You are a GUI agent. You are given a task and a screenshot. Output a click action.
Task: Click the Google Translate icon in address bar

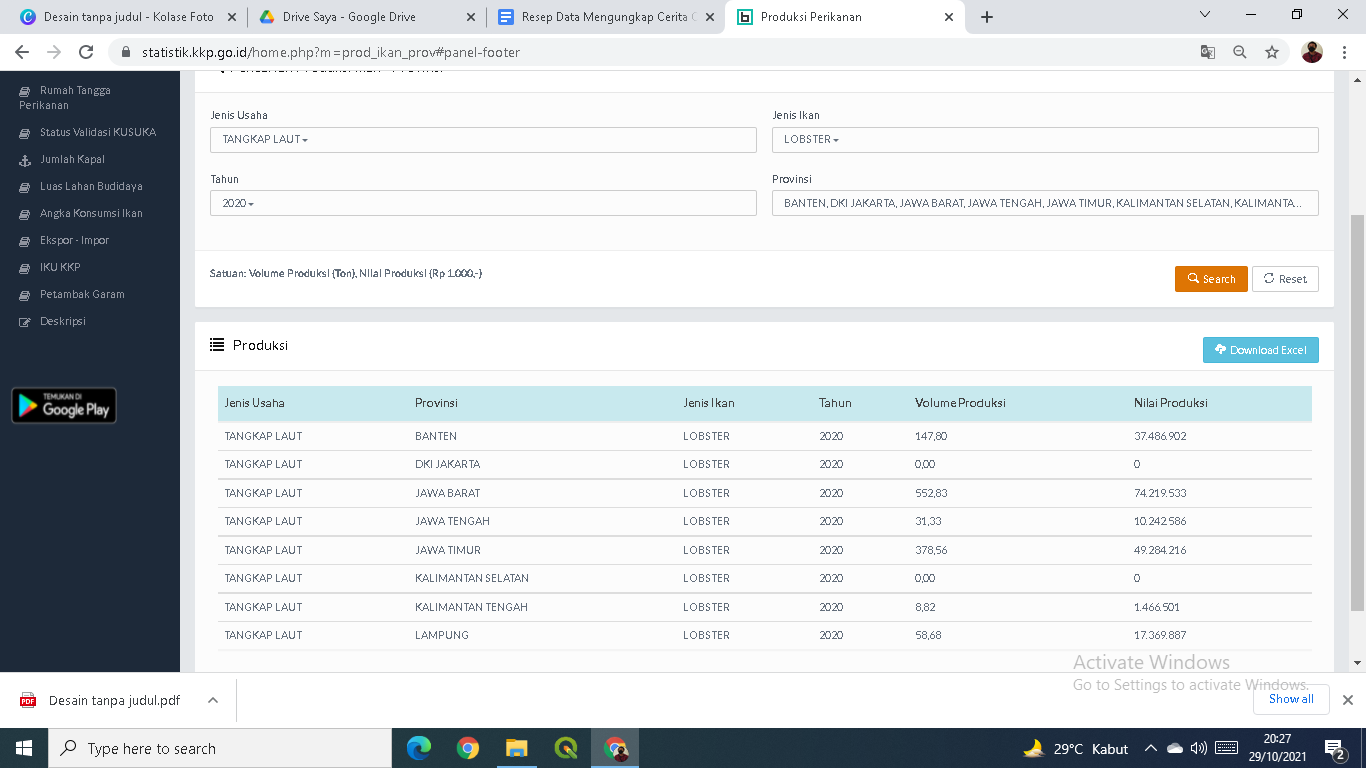(x=1208, y=53)
